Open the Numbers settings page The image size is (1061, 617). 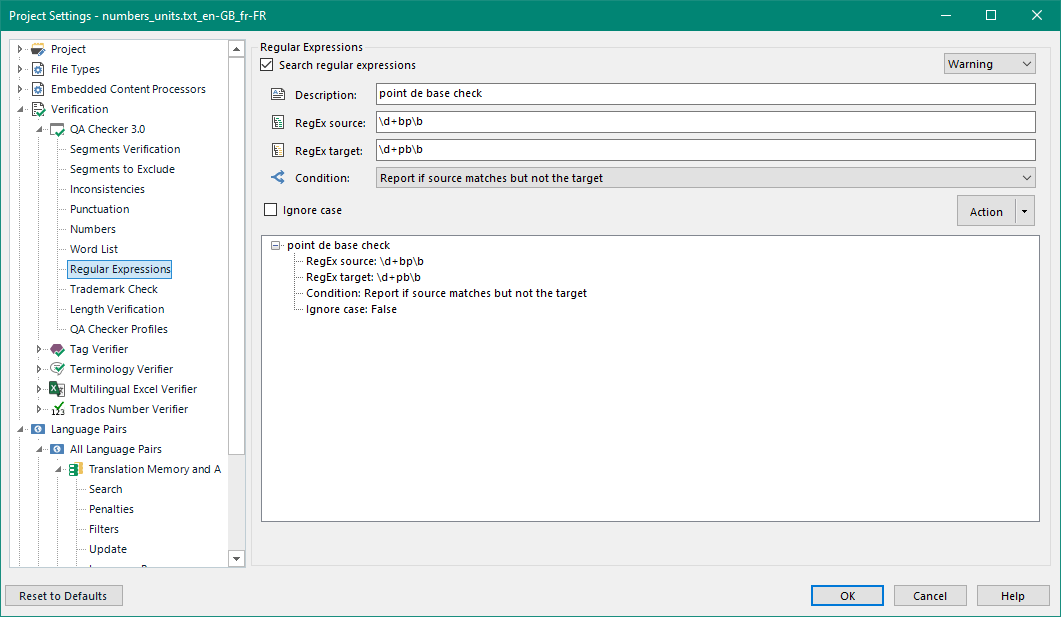point(93,229)
